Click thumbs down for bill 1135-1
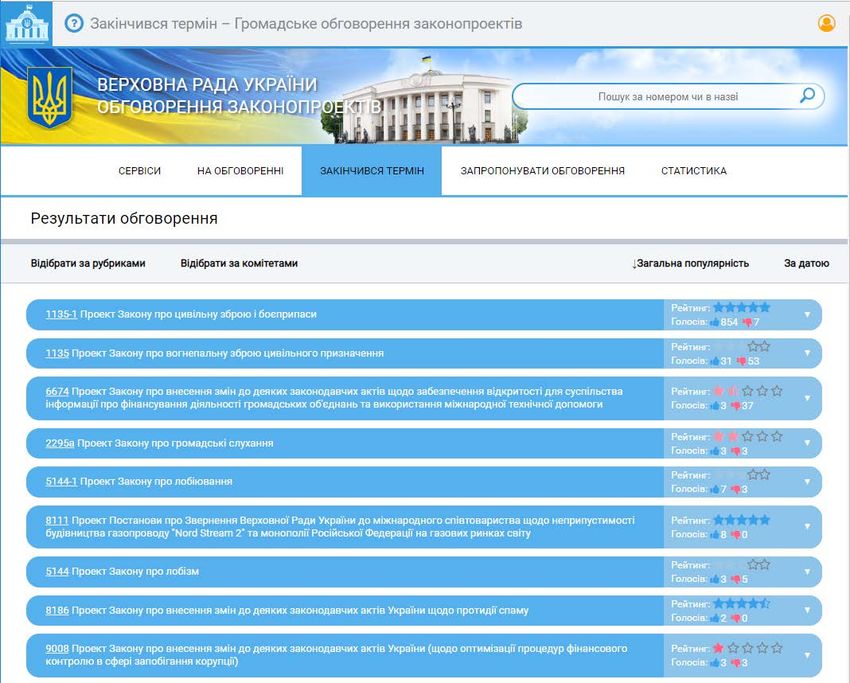 pos(747,322)
